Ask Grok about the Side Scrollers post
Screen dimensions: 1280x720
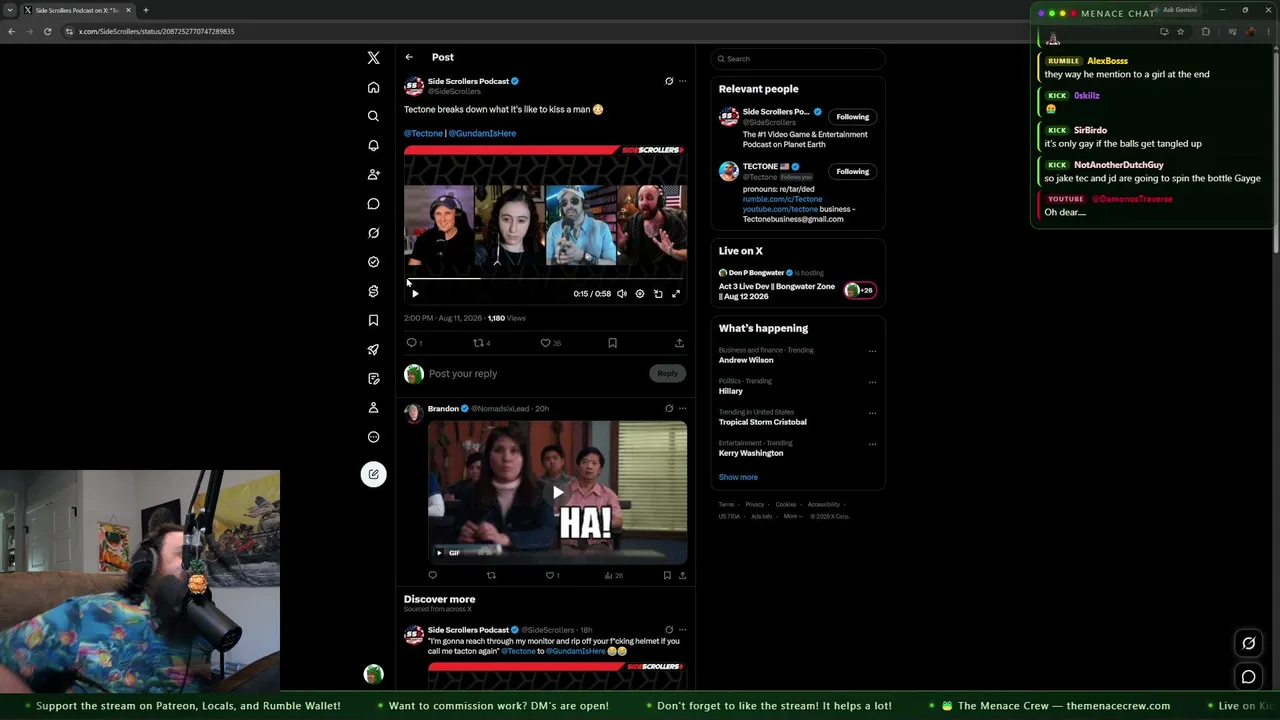click(x=669, y=81)
